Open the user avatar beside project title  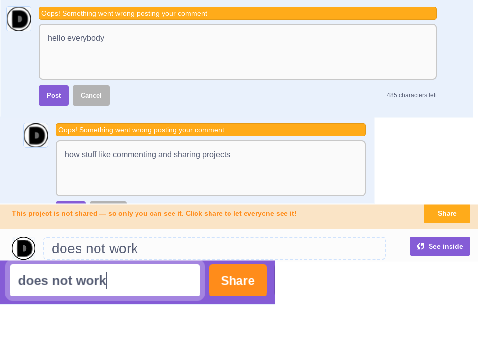pos(23,248)
